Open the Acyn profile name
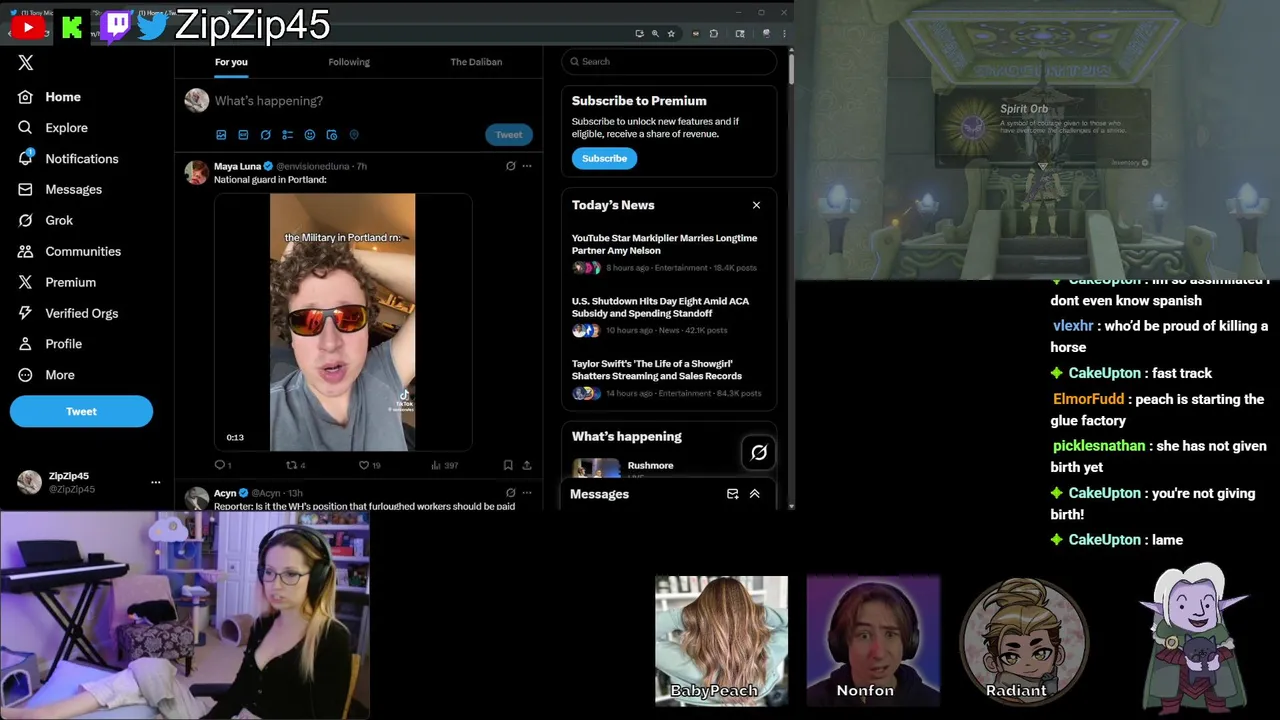The height and width of the screenshot is (720, 1280). tap(225, 493)
